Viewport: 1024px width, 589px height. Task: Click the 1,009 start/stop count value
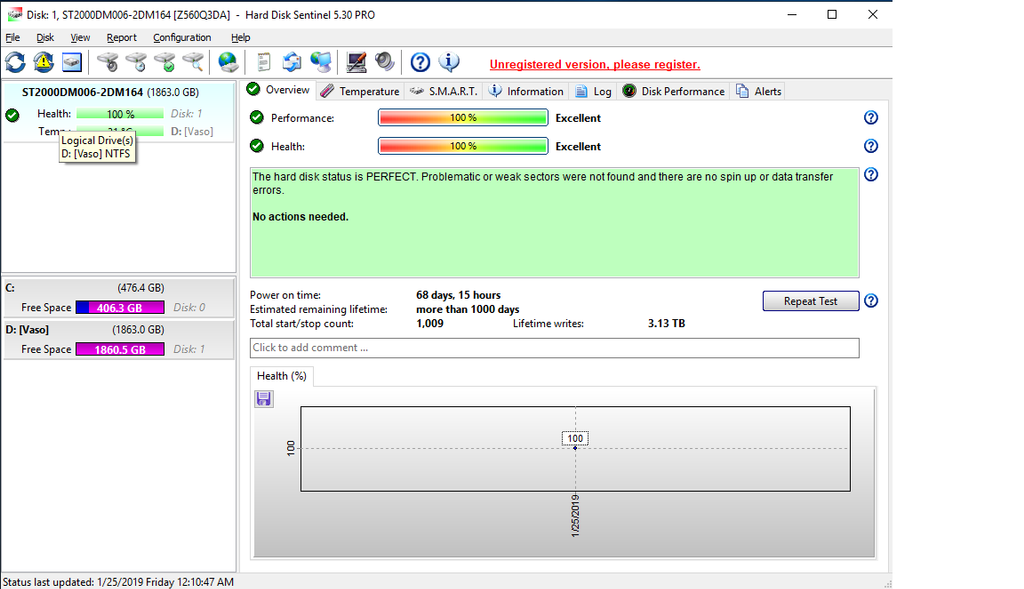point(430,323)
